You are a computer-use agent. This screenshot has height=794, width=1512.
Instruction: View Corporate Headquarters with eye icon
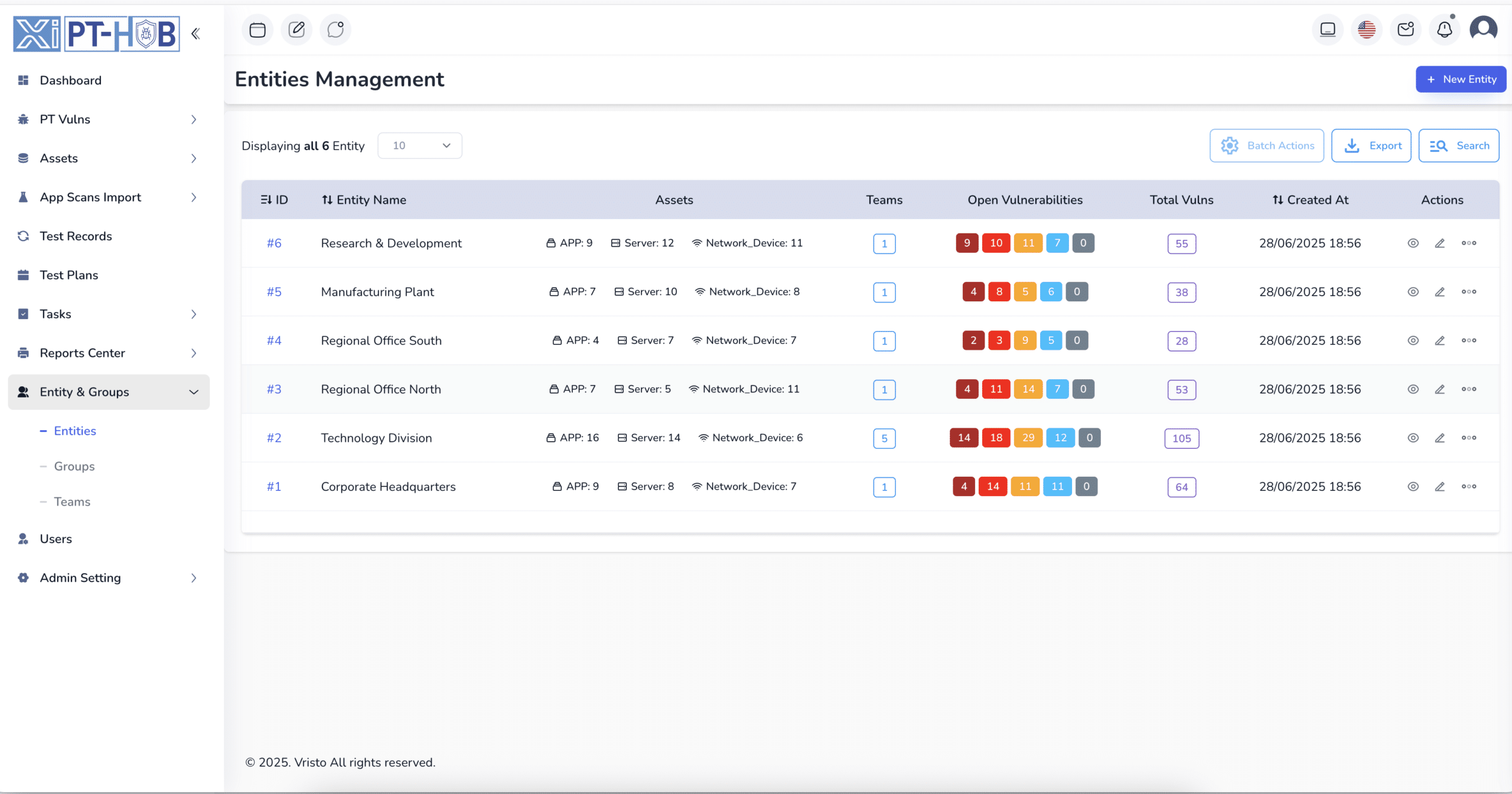1413,487
